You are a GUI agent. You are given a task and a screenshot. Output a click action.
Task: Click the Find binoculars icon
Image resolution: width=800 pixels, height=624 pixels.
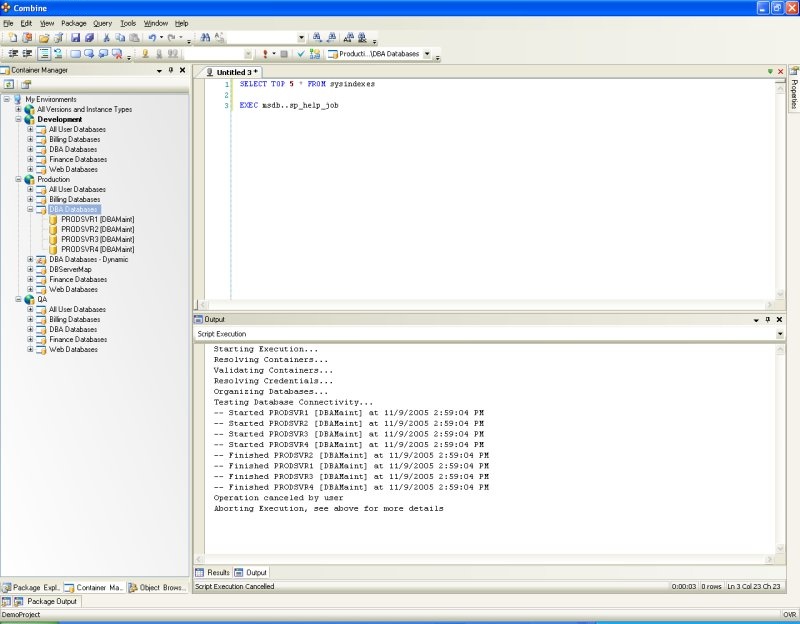click(205, 38)
